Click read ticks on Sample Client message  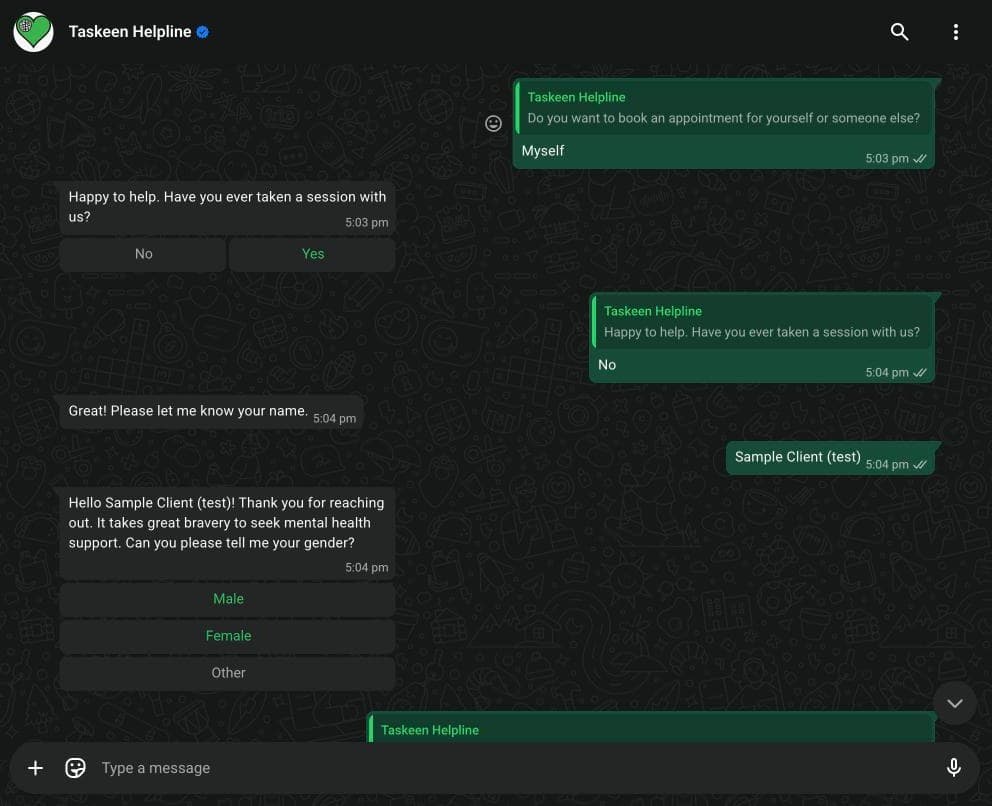point(920,464)
